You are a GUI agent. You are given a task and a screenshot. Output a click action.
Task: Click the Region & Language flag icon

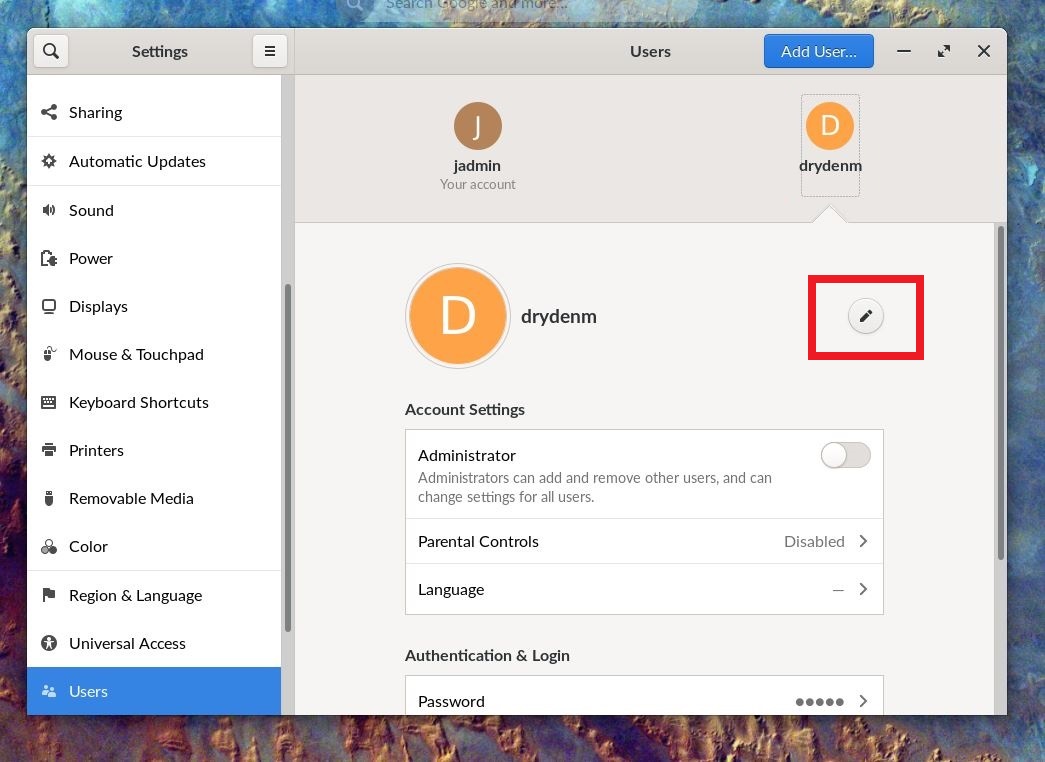[49, 595]
